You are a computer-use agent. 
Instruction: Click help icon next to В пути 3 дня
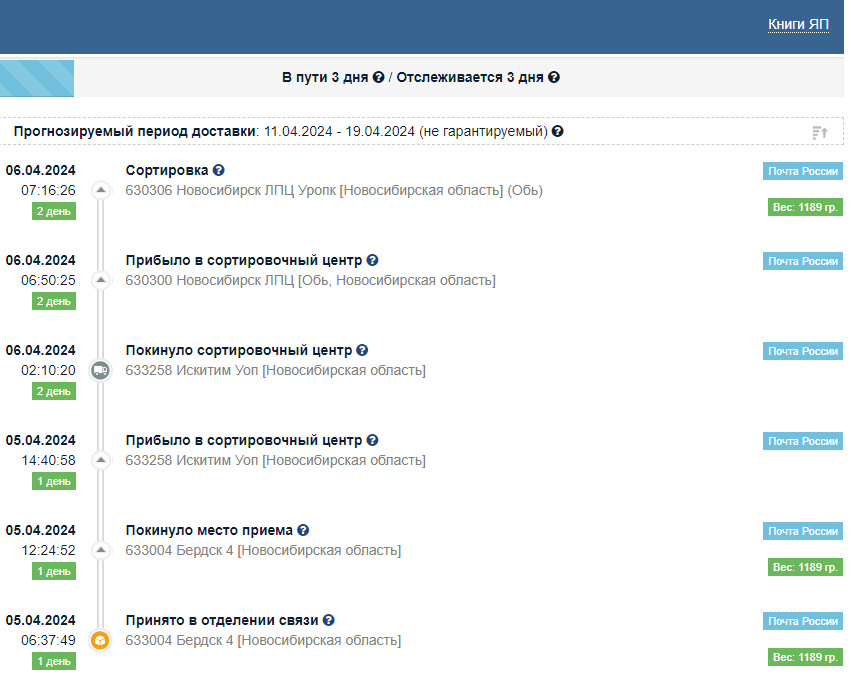pyautogui.click(x=378, y=77)
